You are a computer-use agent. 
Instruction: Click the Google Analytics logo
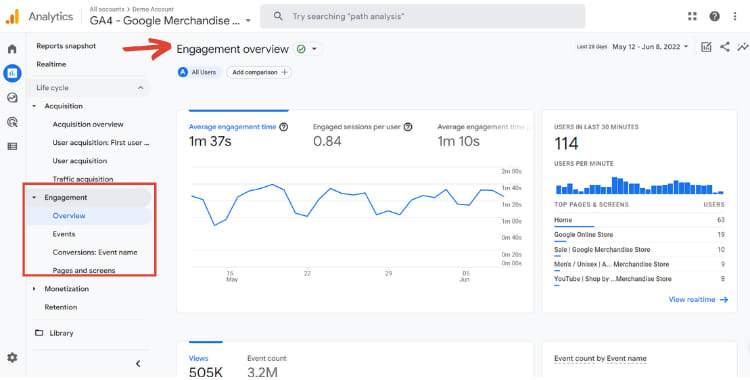[x=12, y=16]
